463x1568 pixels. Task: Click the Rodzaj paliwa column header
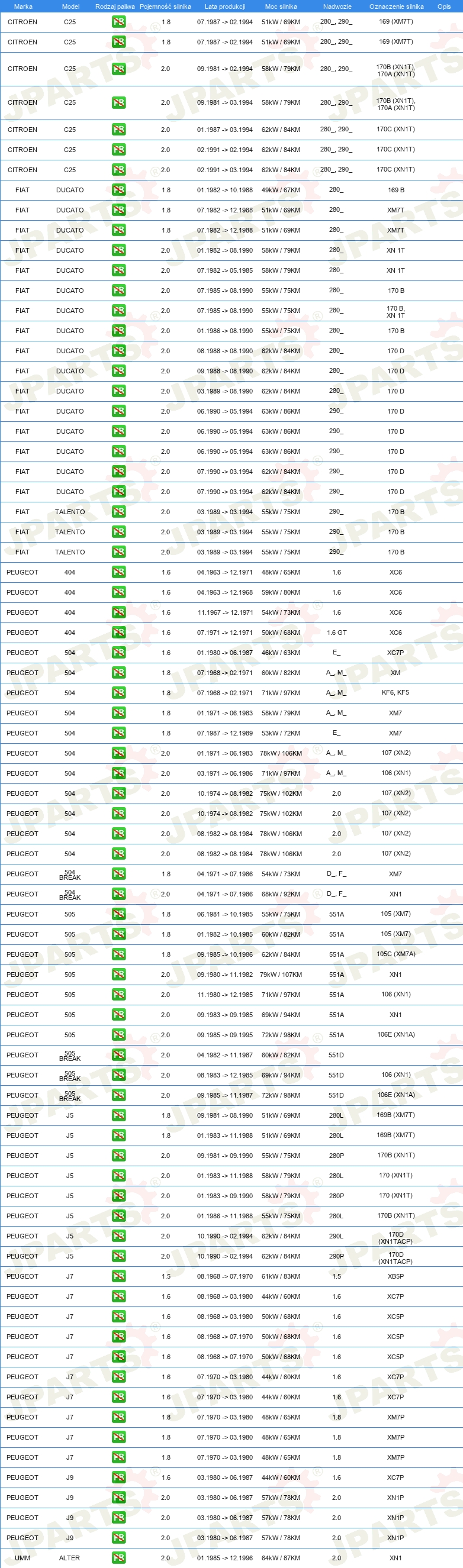tap(115, 7)
